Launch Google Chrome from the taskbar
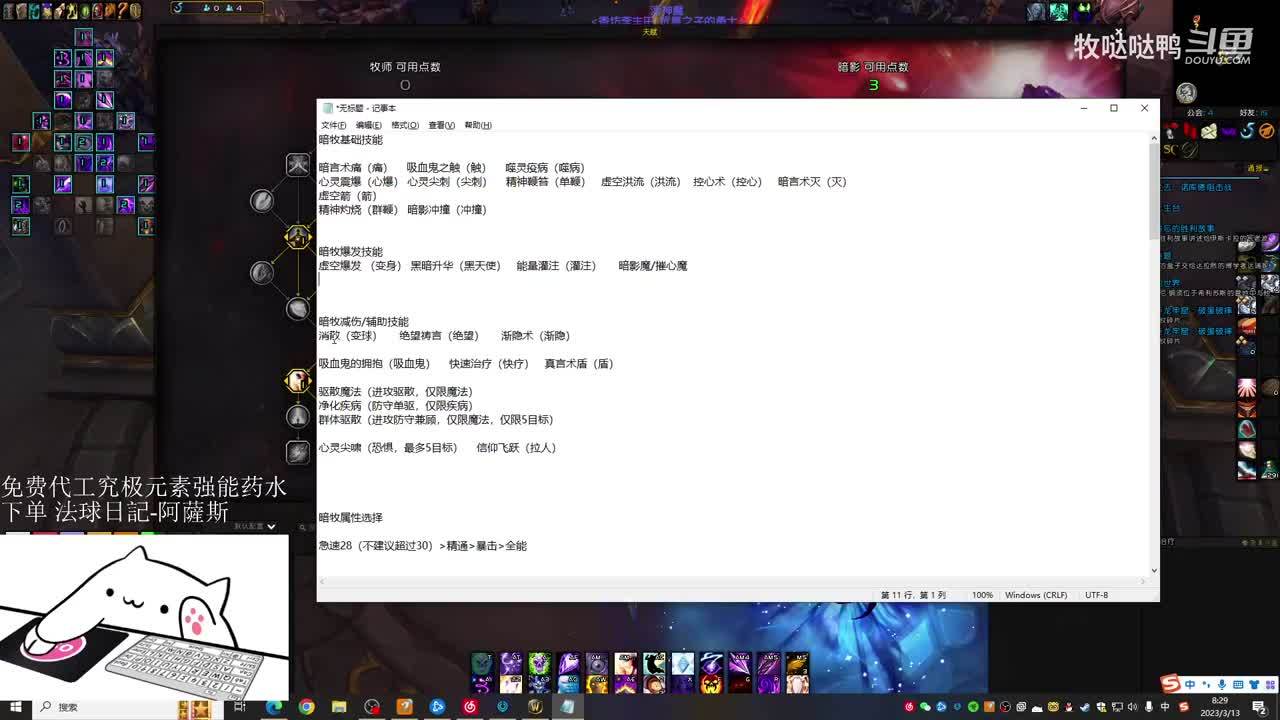This screenshot has width=1280, height=720. pyautogui.click(x=306, y=707)
